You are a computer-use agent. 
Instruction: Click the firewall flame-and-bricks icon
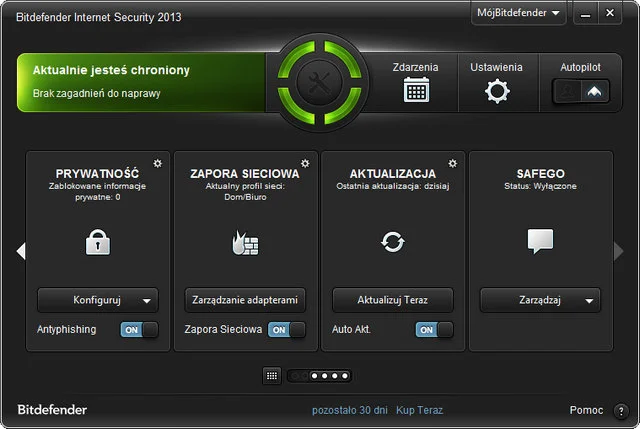tap(245, 243)
